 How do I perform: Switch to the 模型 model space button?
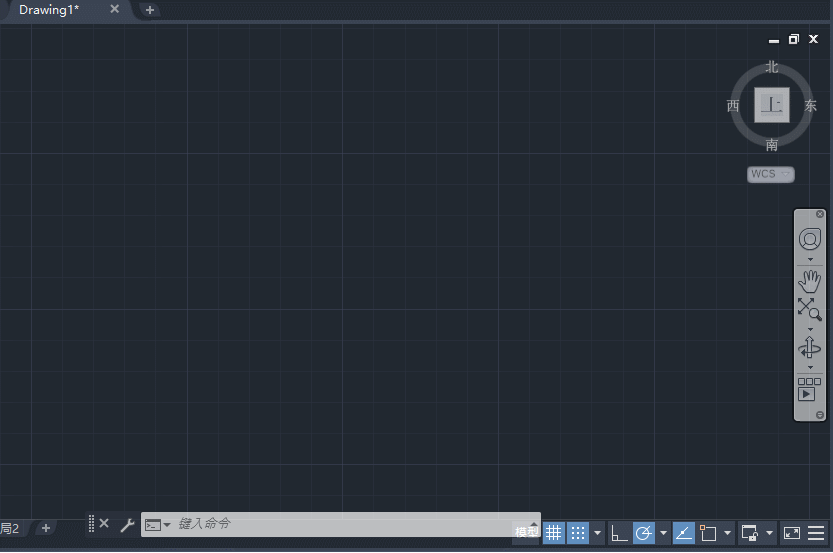pyautogui.click(x=526, y=532)
